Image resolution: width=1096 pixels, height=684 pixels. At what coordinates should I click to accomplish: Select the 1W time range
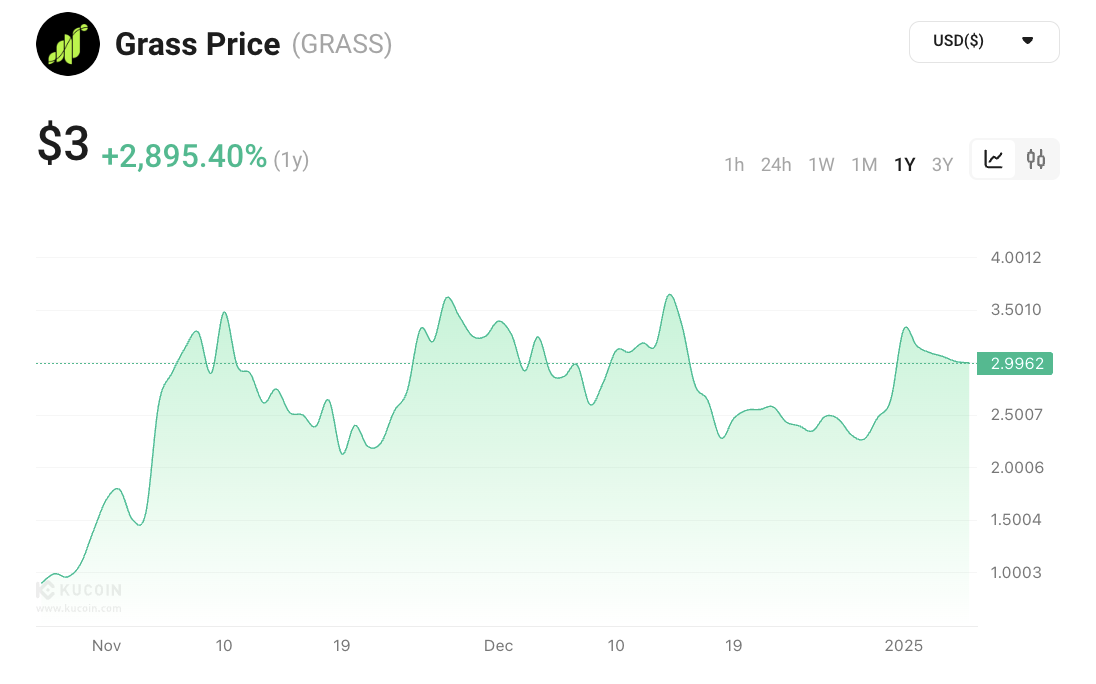tap(821, 165)
